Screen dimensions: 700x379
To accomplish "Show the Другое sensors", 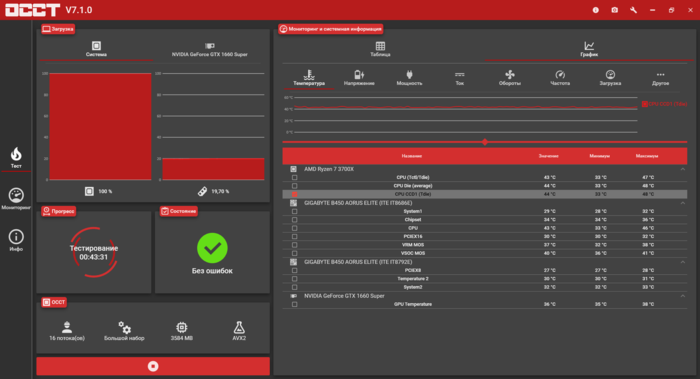I will pos(661,78).
